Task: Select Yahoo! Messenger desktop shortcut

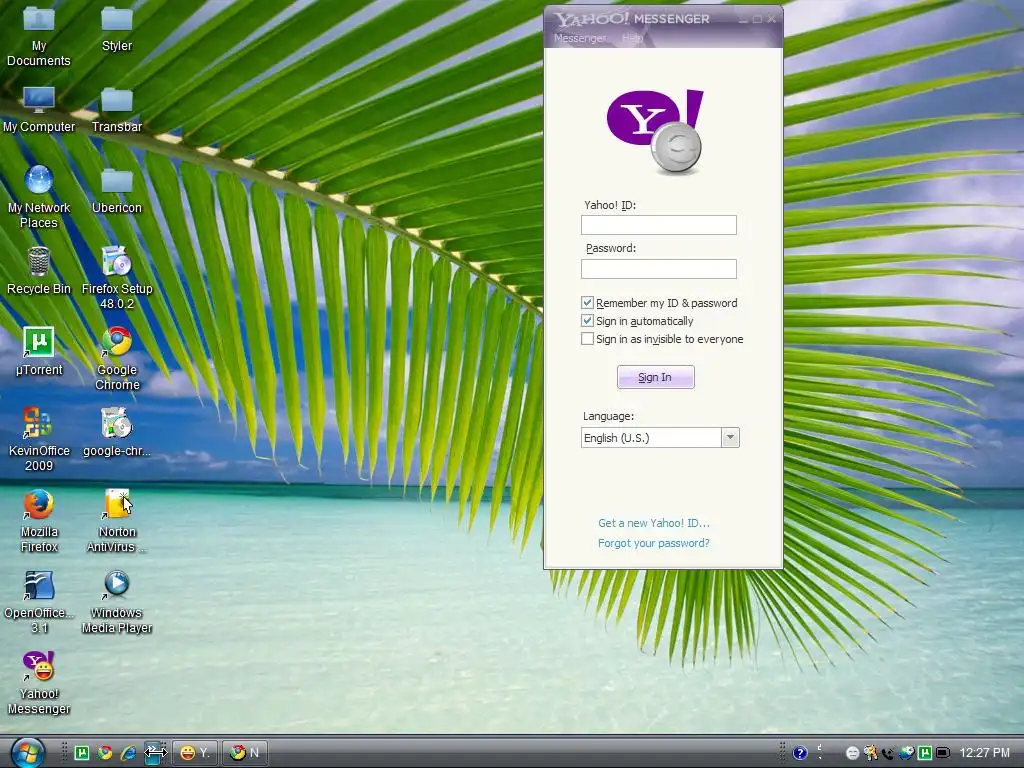Action: (39, 682)
